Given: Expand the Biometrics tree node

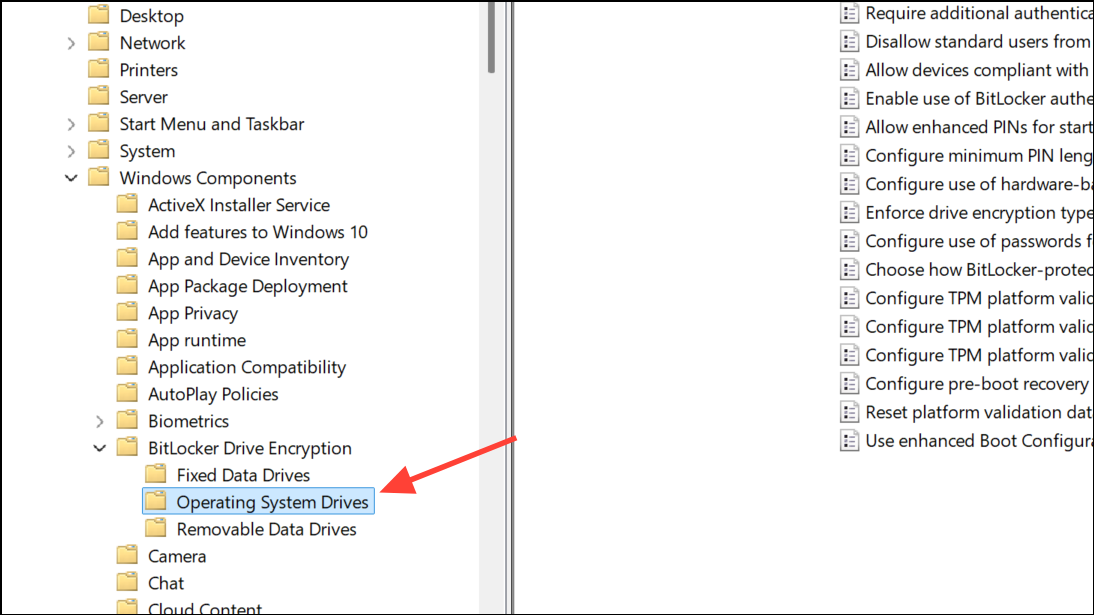Looking at the screenshot, I should tap(98, 420).
